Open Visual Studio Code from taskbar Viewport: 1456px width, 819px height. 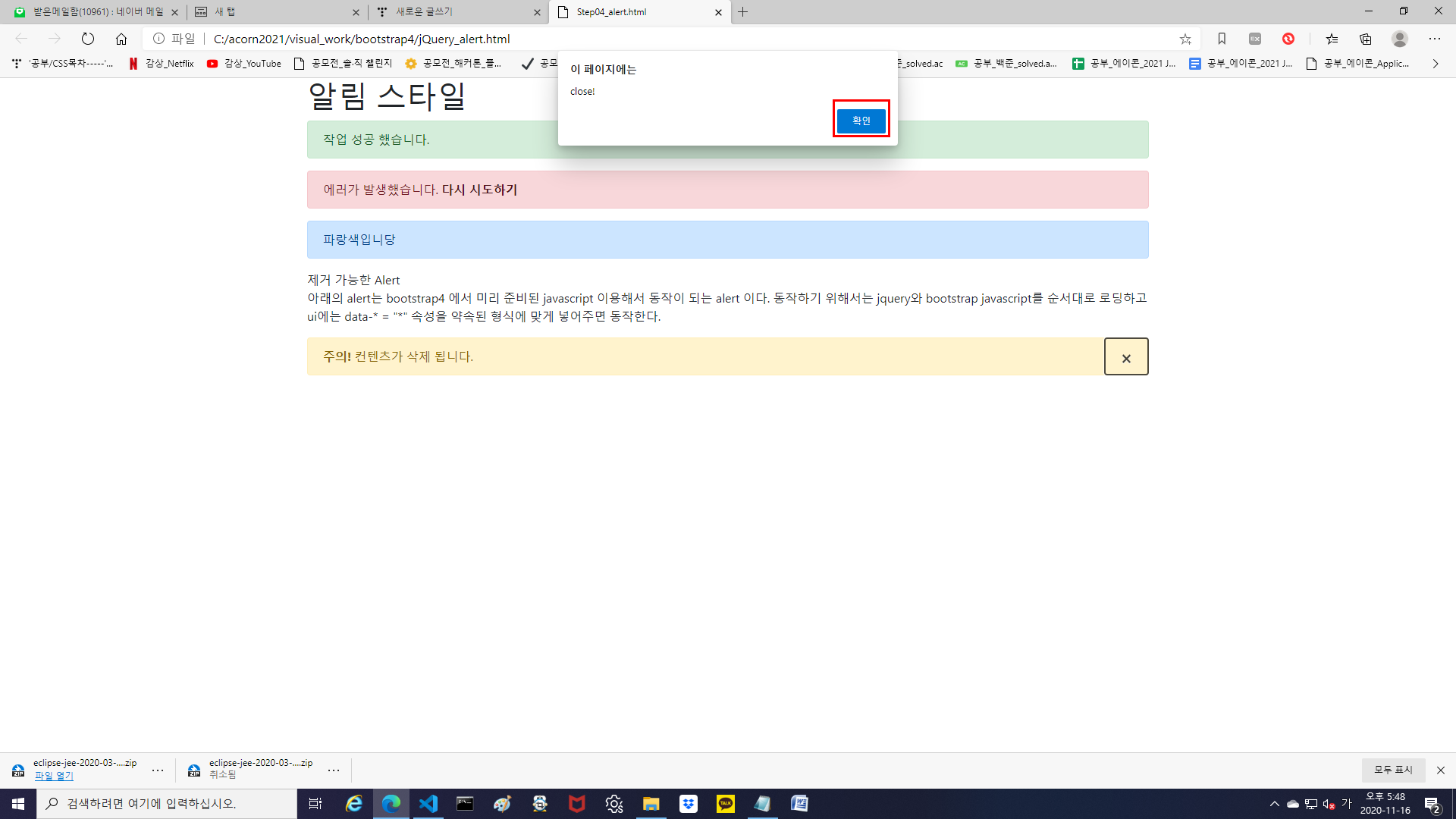pyautogui.click(x=428, y=804)
